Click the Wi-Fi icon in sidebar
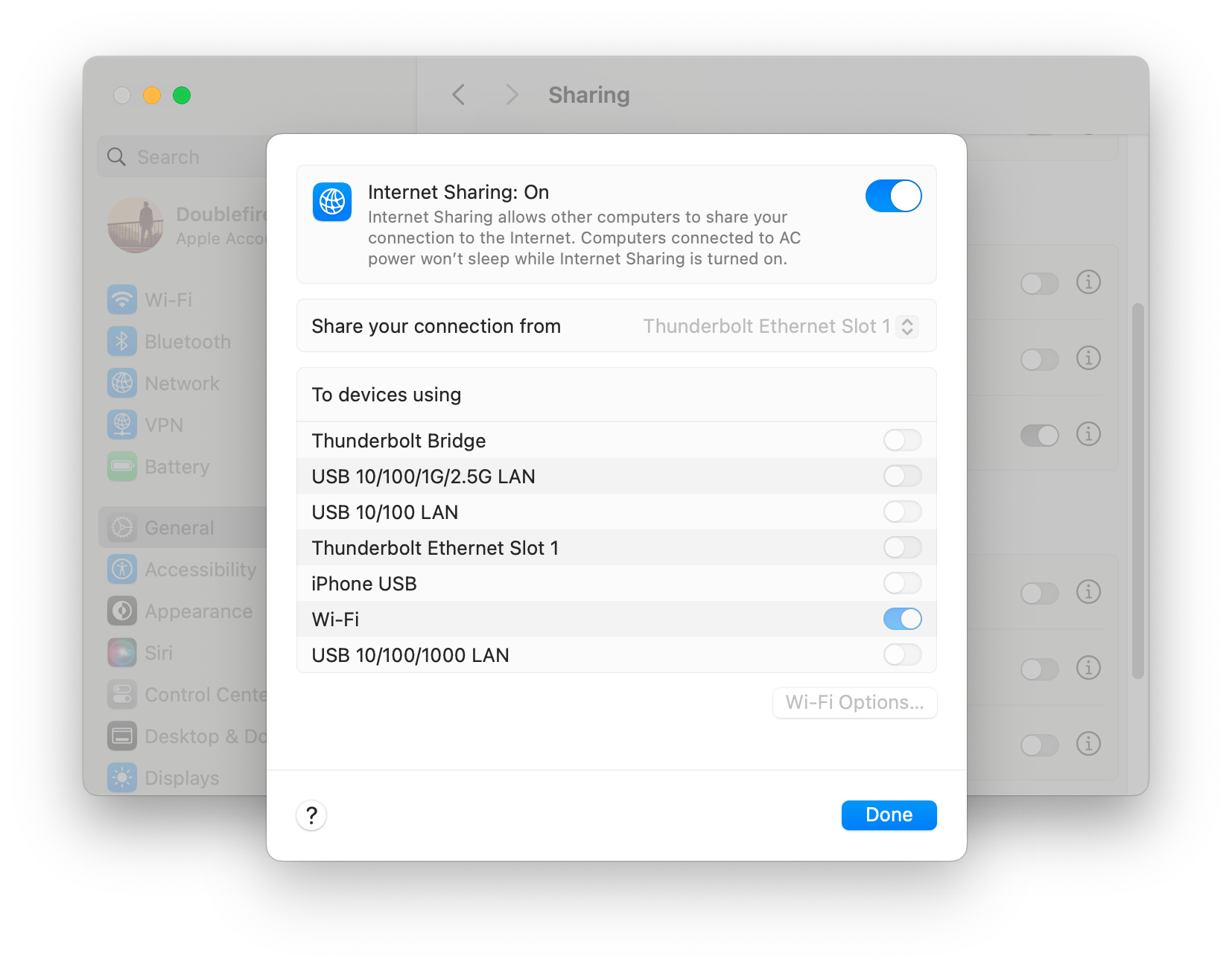The width and height of the screenshot is (1232, 971). [x=122, y=300]
